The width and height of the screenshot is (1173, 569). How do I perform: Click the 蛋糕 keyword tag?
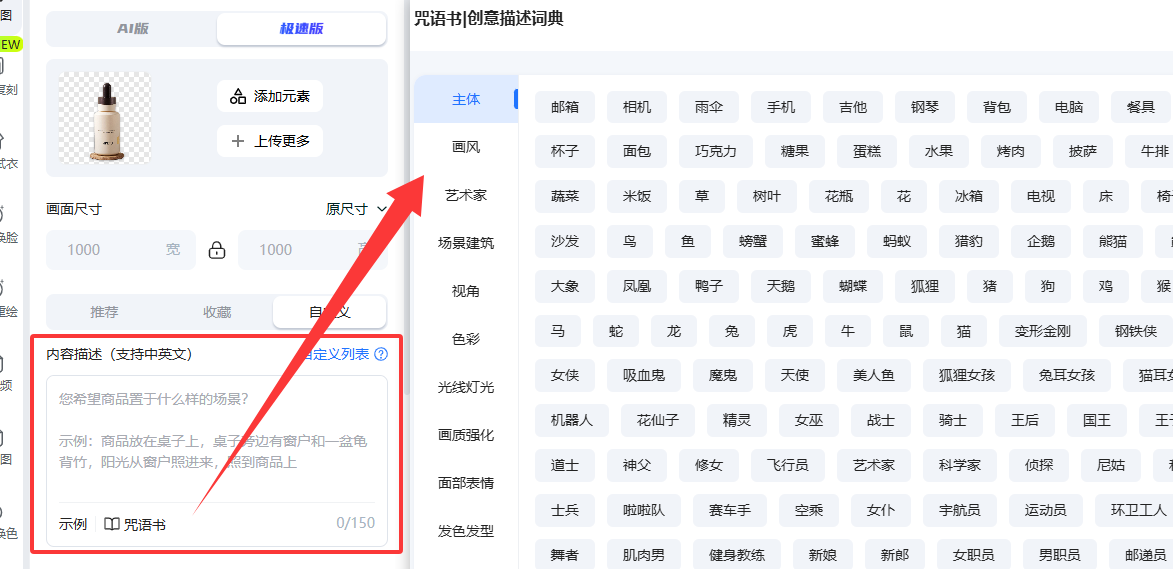866,151
